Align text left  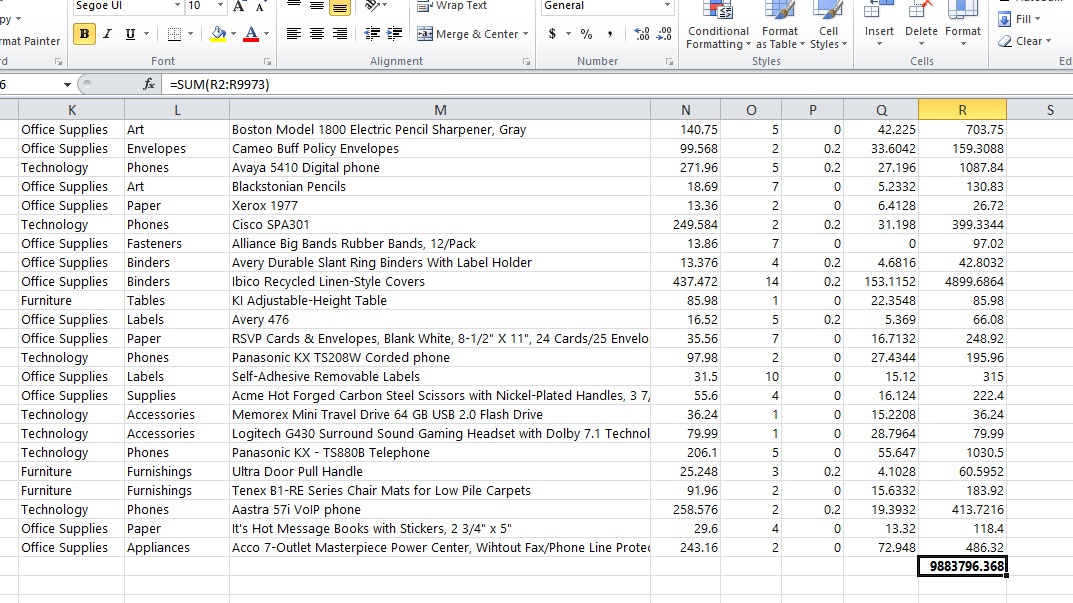tap(294, 34)
